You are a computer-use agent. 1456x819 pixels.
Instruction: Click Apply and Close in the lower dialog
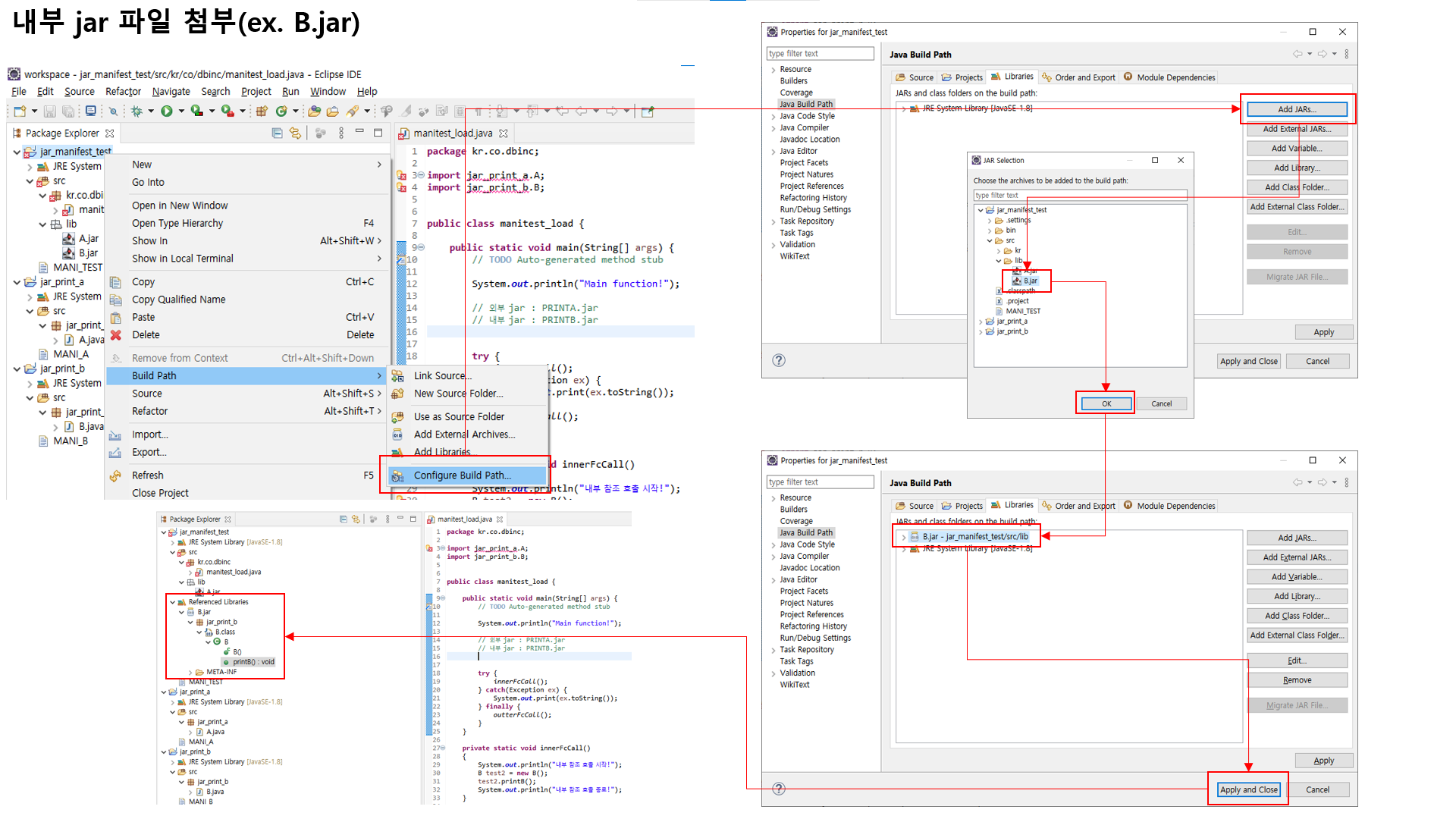pyautogui.click(x=1248, y=789)
